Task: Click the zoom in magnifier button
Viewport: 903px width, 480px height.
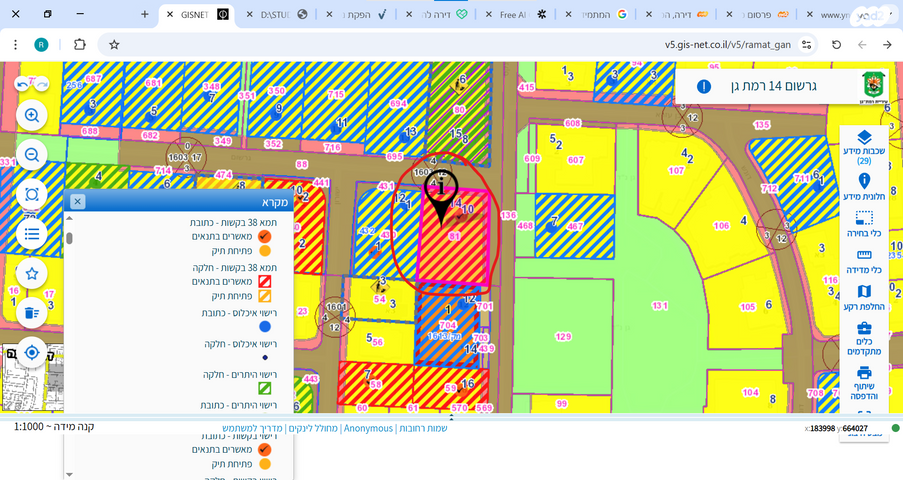Action: (x=32, y=116)
